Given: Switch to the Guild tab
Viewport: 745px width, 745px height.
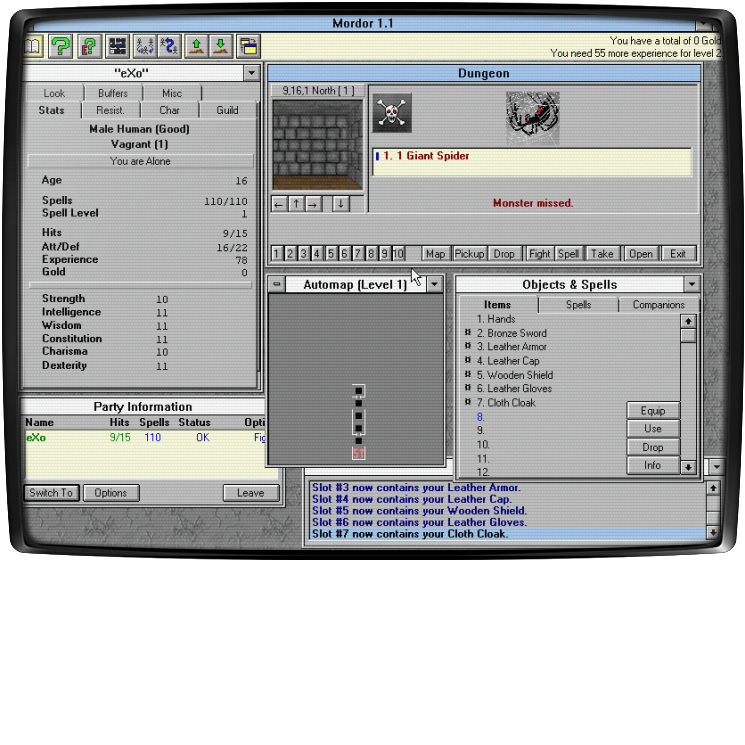Looking at the screenshot, I should point(227,110).
